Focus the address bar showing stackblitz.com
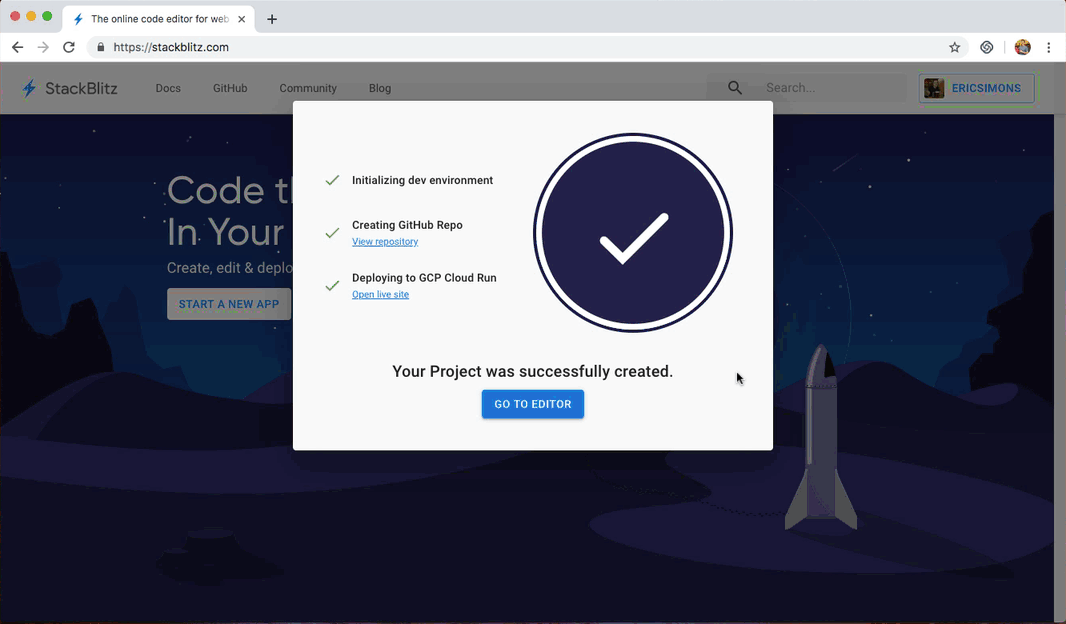The image size is (1066, 624). pyautogui.click(x=500, y=47)
